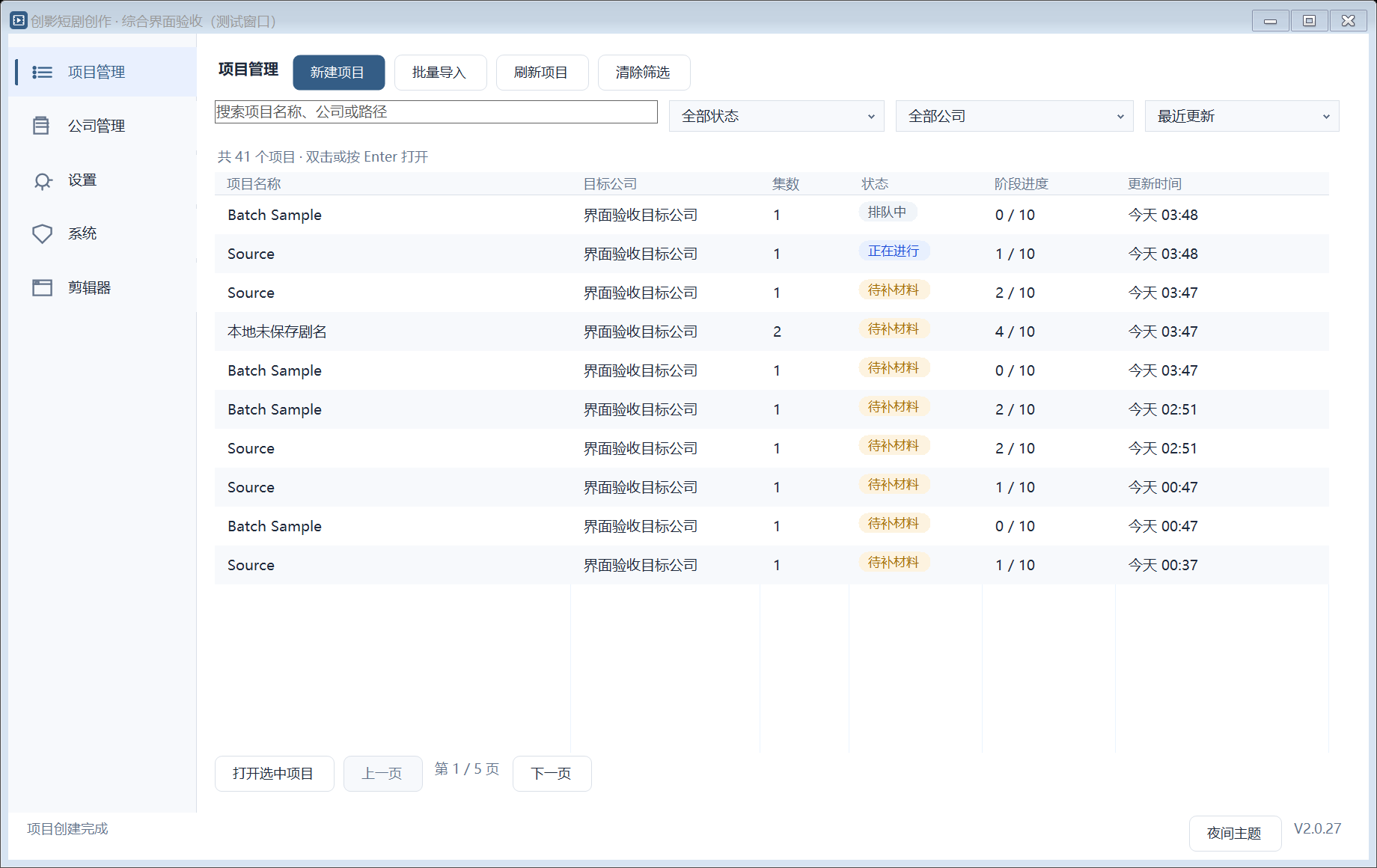Switch to 剪辑器 section

pyautogui.click(x=103, y=287)
